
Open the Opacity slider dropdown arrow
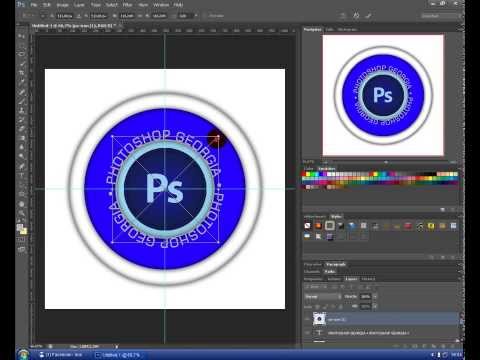coord(375,296)
